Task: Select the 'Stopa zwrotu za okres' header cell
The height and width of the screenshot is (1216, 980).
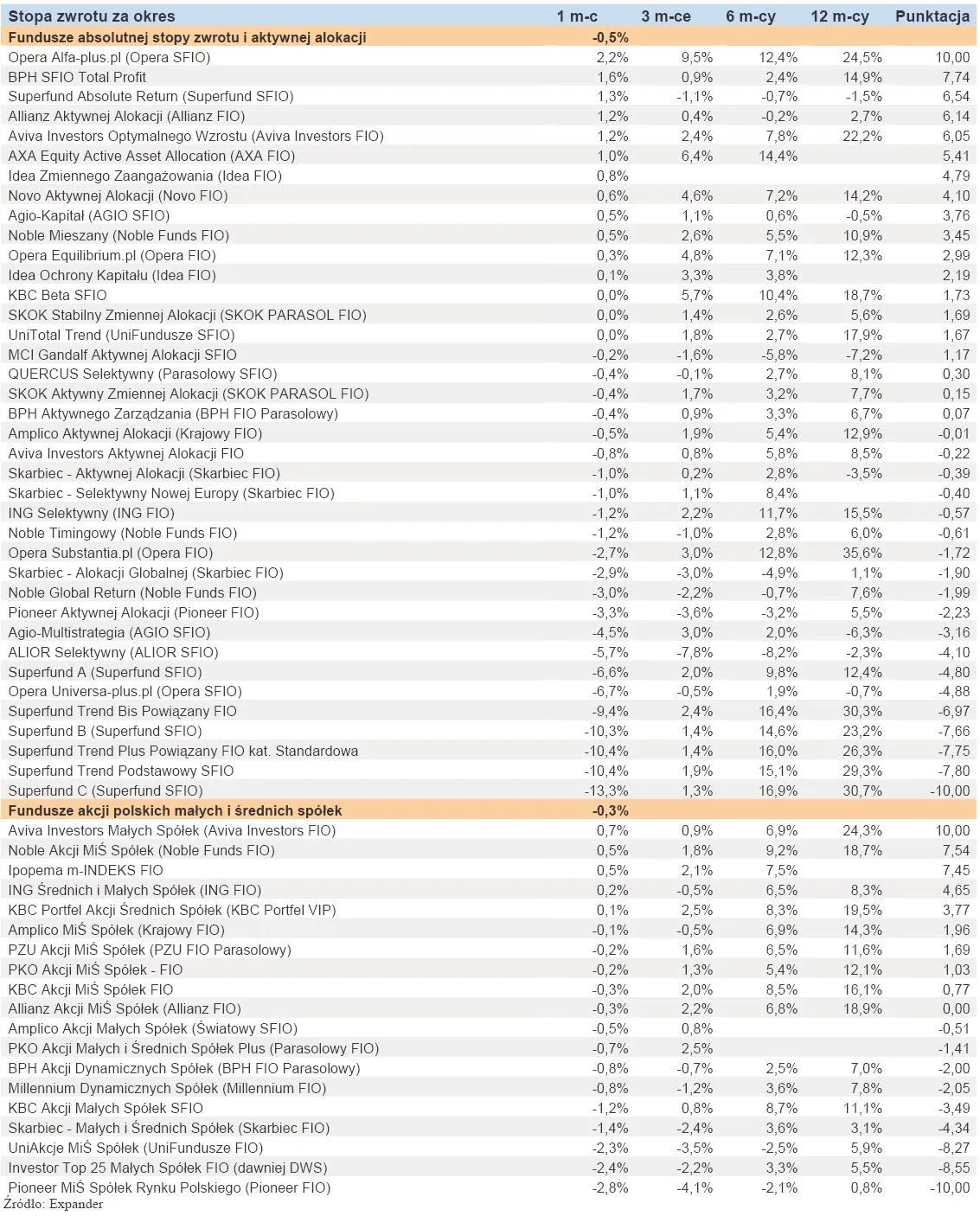Action: pyautogui.click(x=92, y=16)
